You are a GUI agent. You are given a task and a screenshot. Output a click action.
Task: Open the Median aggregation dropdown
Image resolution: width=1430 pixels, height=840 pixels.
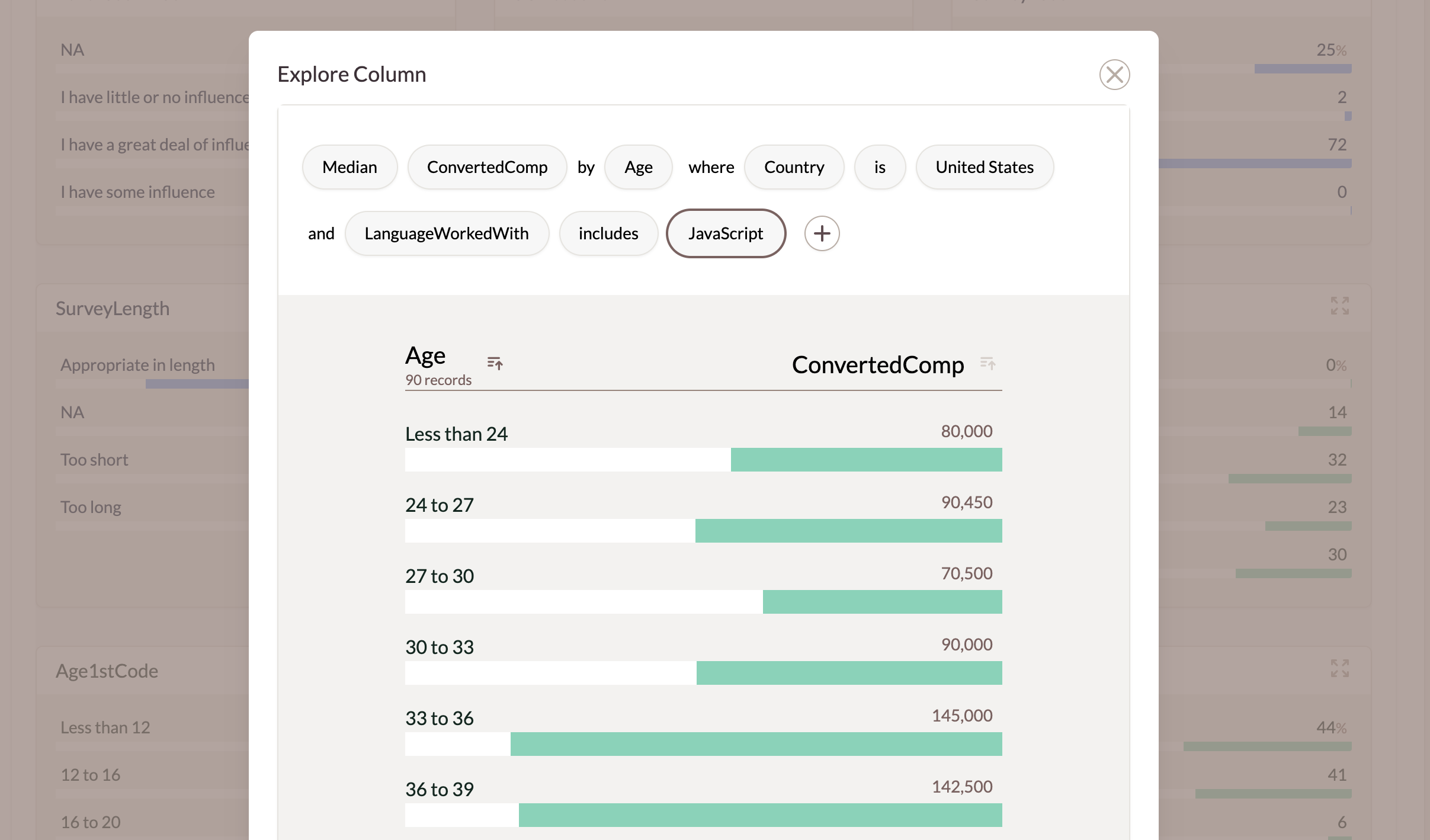coord(350,167)
